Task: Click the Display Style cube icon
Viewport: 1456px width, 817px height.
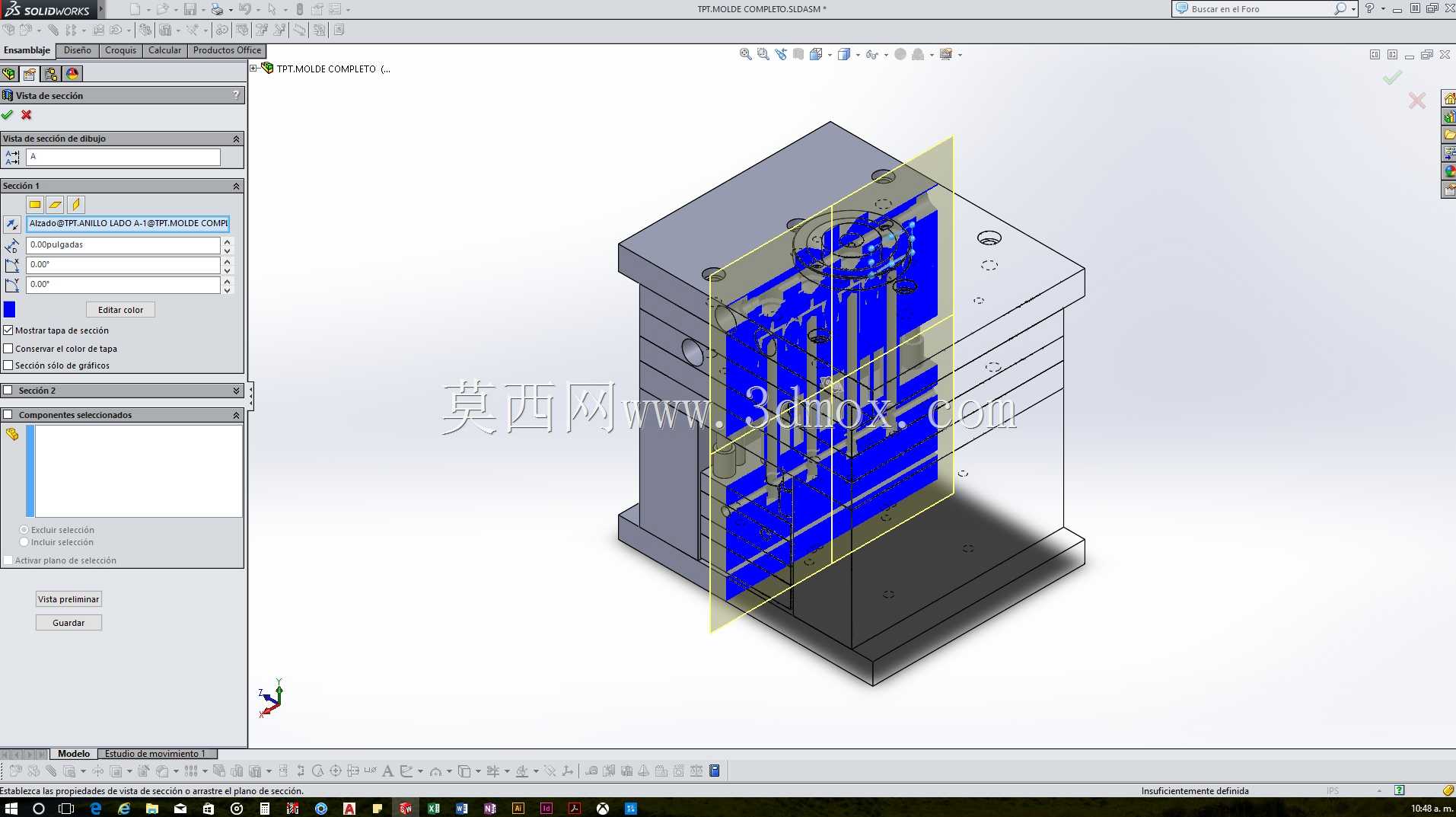Action: pos(844,54)
